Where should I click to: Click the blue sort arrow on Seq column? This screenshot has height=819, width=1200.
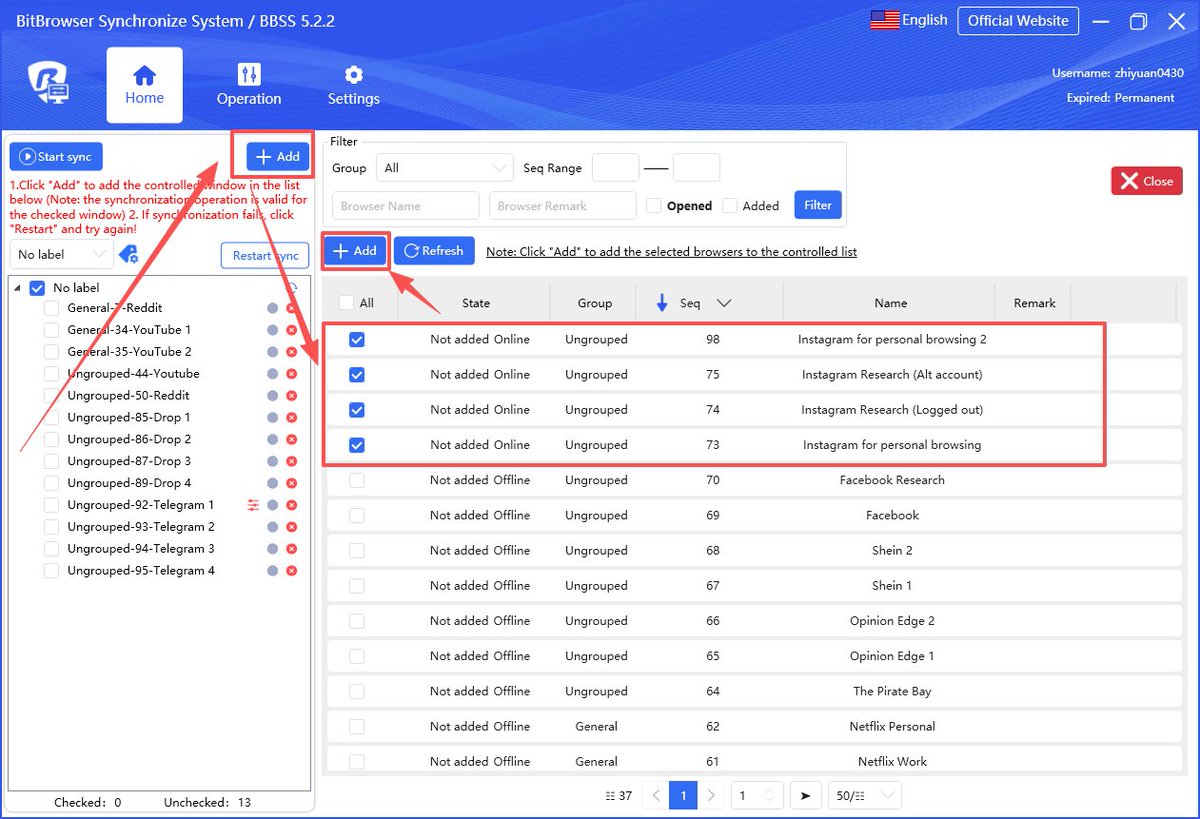point(661,303)
